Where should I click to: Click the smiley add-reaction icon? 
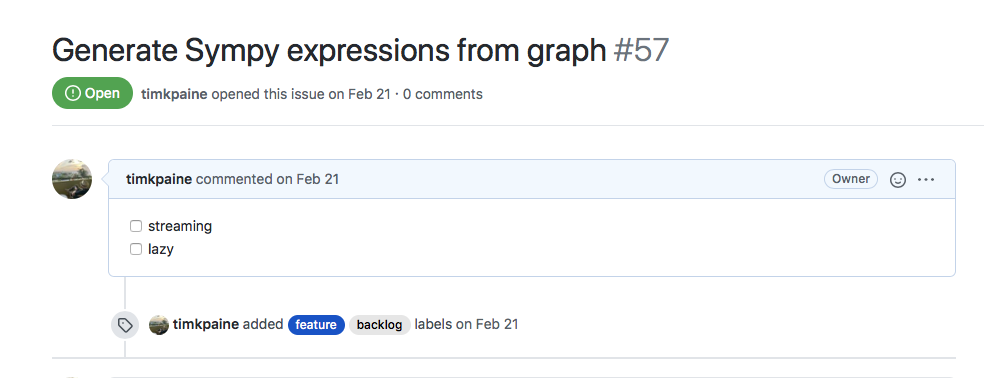(898, 180)
